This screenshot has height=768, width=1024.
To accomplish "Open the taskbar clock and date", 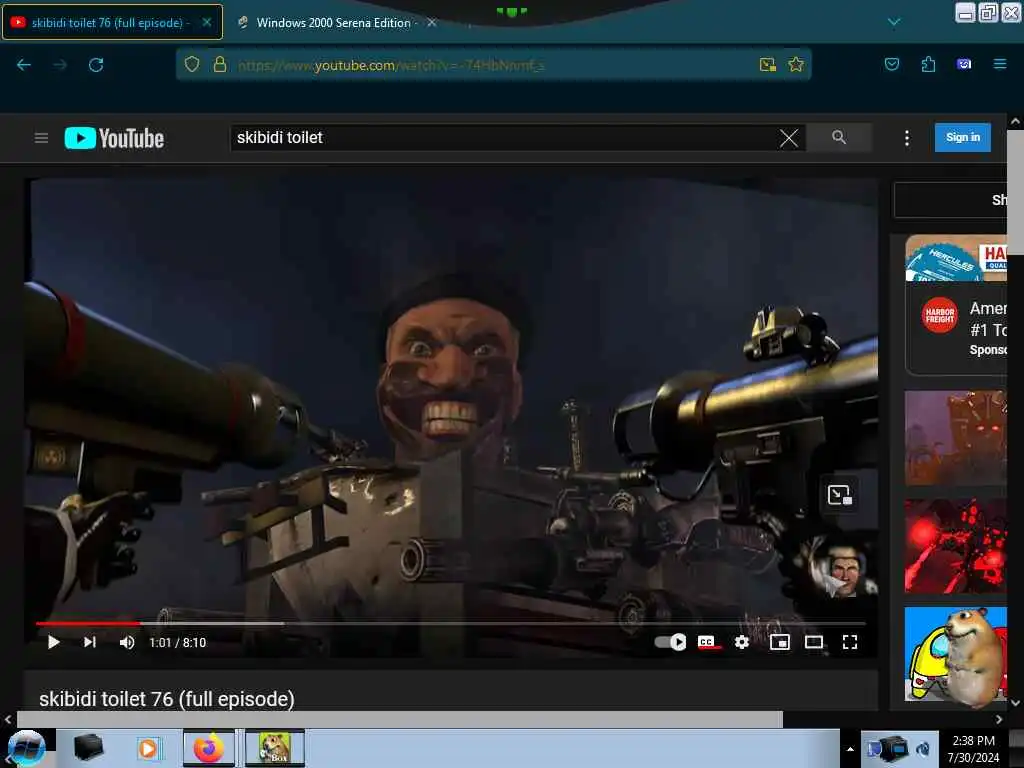I will coord(973,749).
